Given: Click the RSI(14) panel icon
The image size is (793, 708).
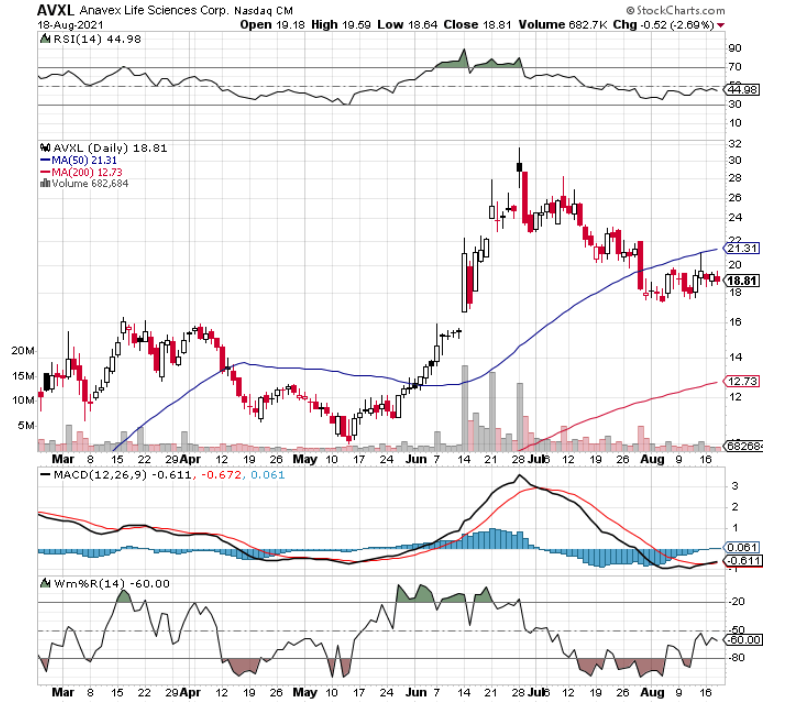Looking at the screenshot, I should (45, 39).
